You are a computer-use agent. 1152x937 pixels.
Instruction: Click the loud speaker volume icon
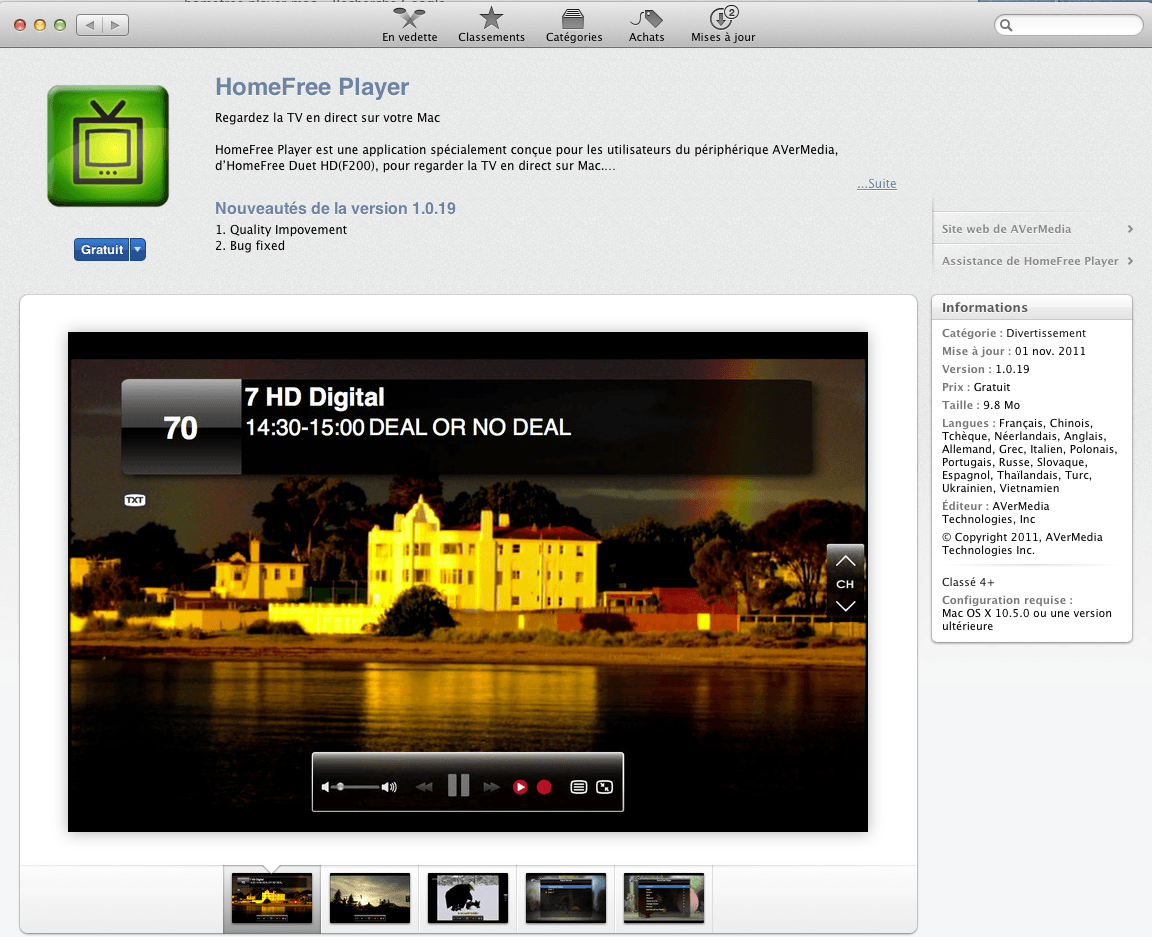(x=389, y=787)
